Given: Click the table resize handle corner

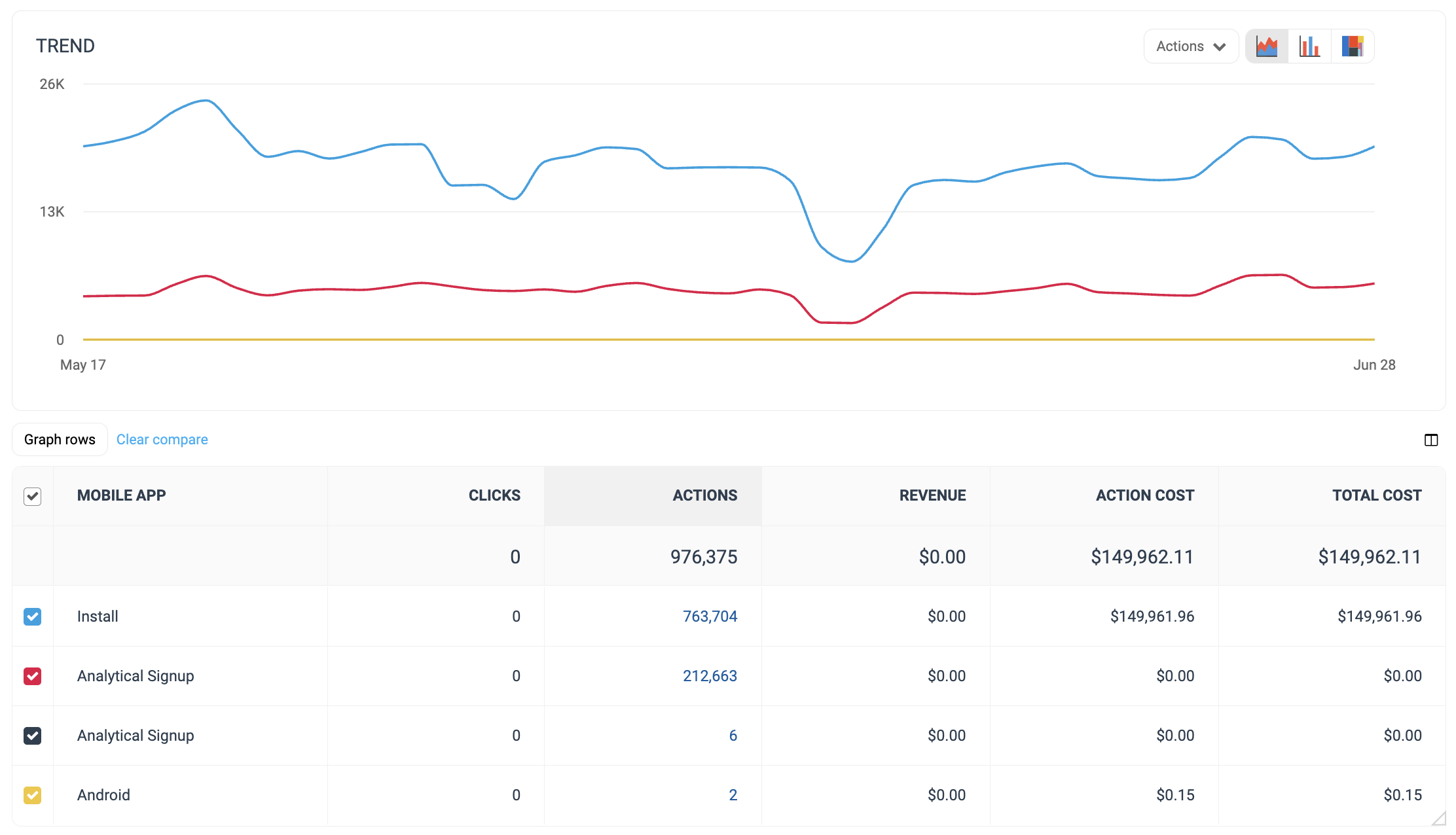Looking at the screenshot, I should click(x=1438, y=818).
